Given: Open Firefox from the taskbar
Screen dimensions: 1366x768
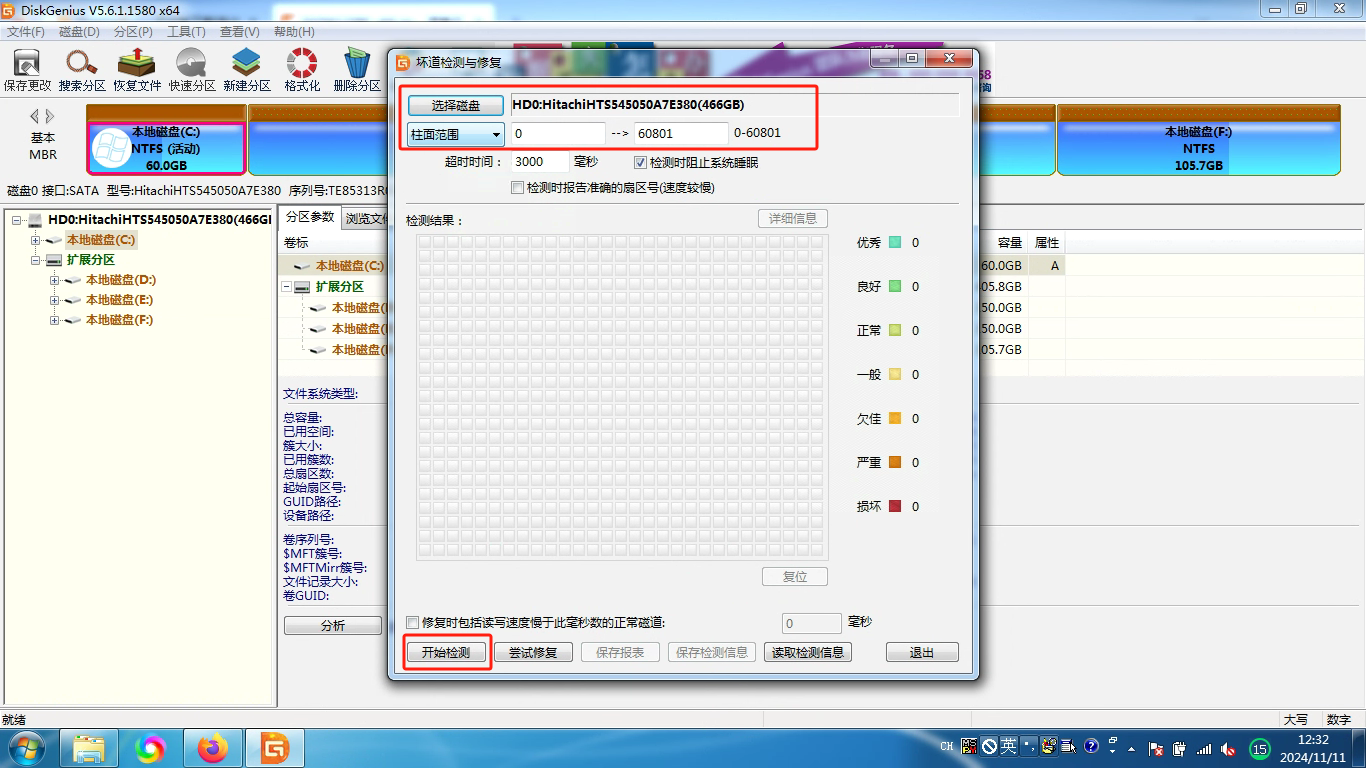Looking at the screenshot, I should [212, 747].
